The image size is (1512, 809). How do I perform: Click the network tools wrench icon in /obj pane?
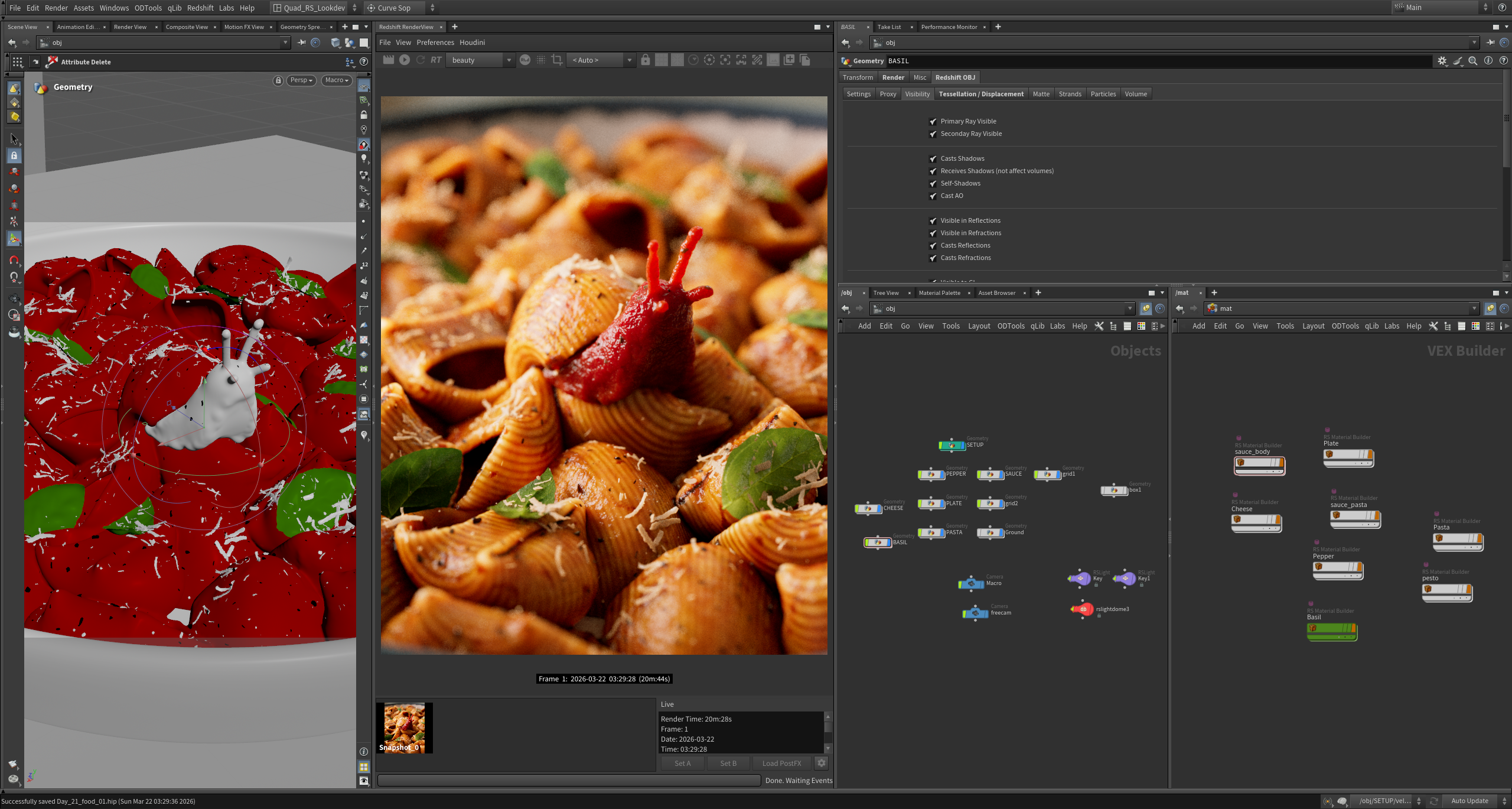pos(1099,326)
